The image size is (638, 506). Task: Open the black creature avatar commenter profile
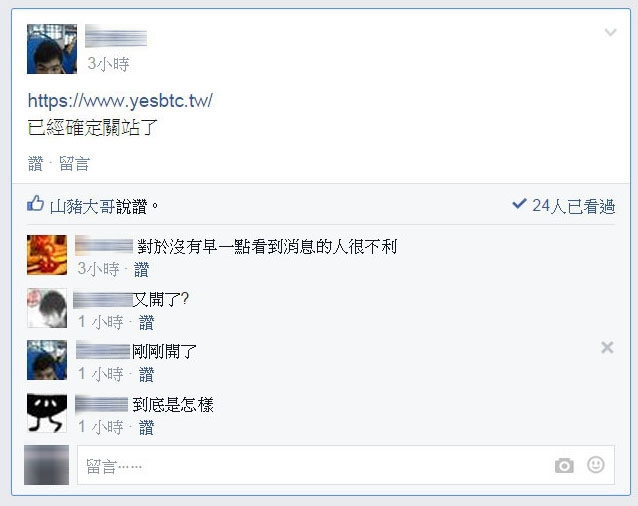point(47,413)
